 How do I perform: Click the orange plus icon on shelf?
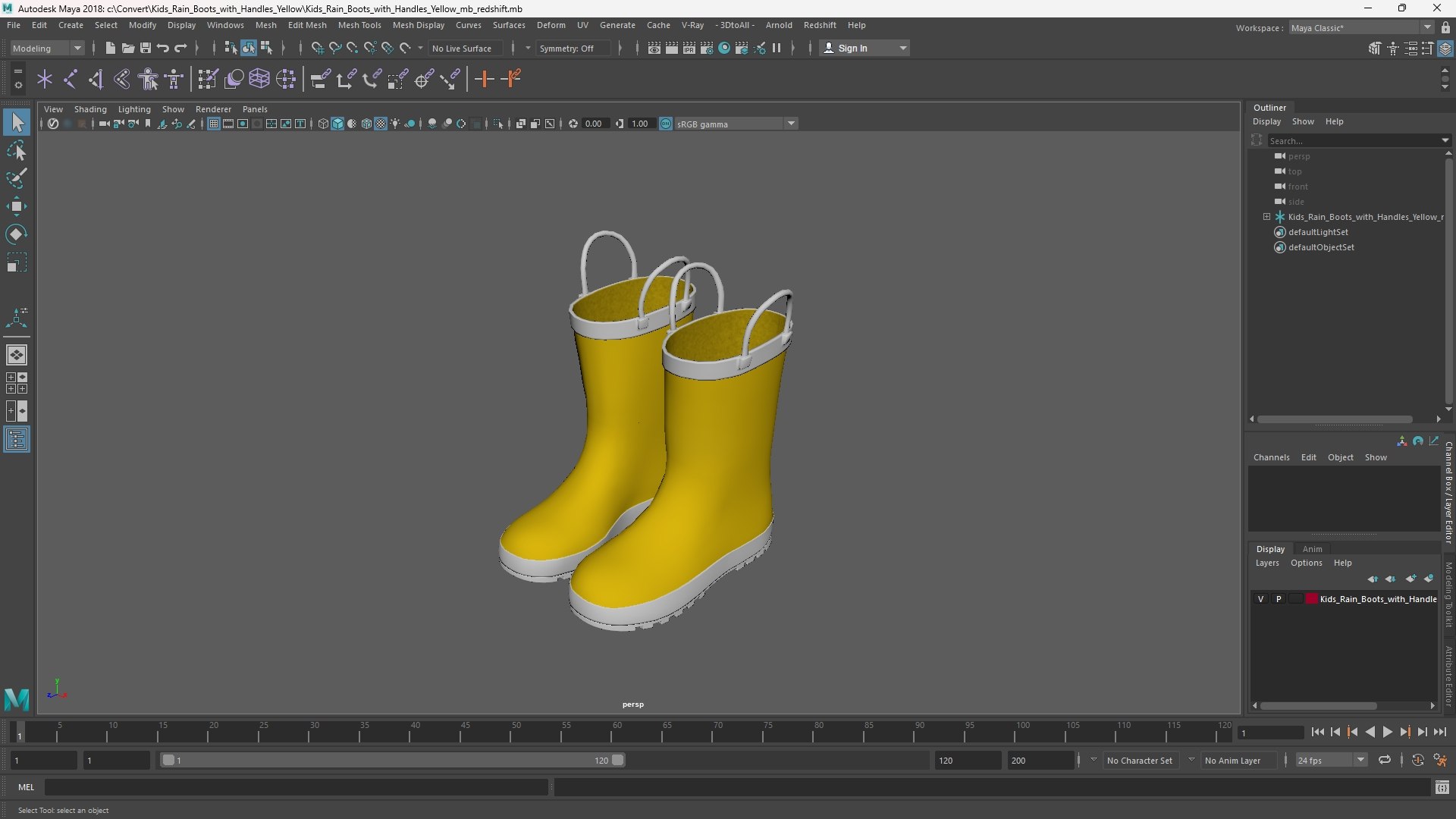pyautogui.click(x=484, y=79)
